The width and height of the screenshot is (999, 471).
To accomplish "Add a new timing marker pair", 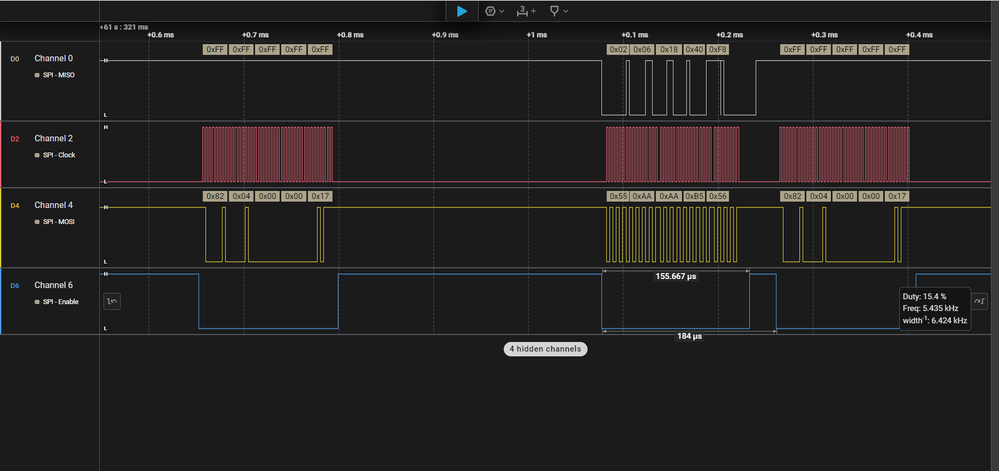I will tap(525, 11).
